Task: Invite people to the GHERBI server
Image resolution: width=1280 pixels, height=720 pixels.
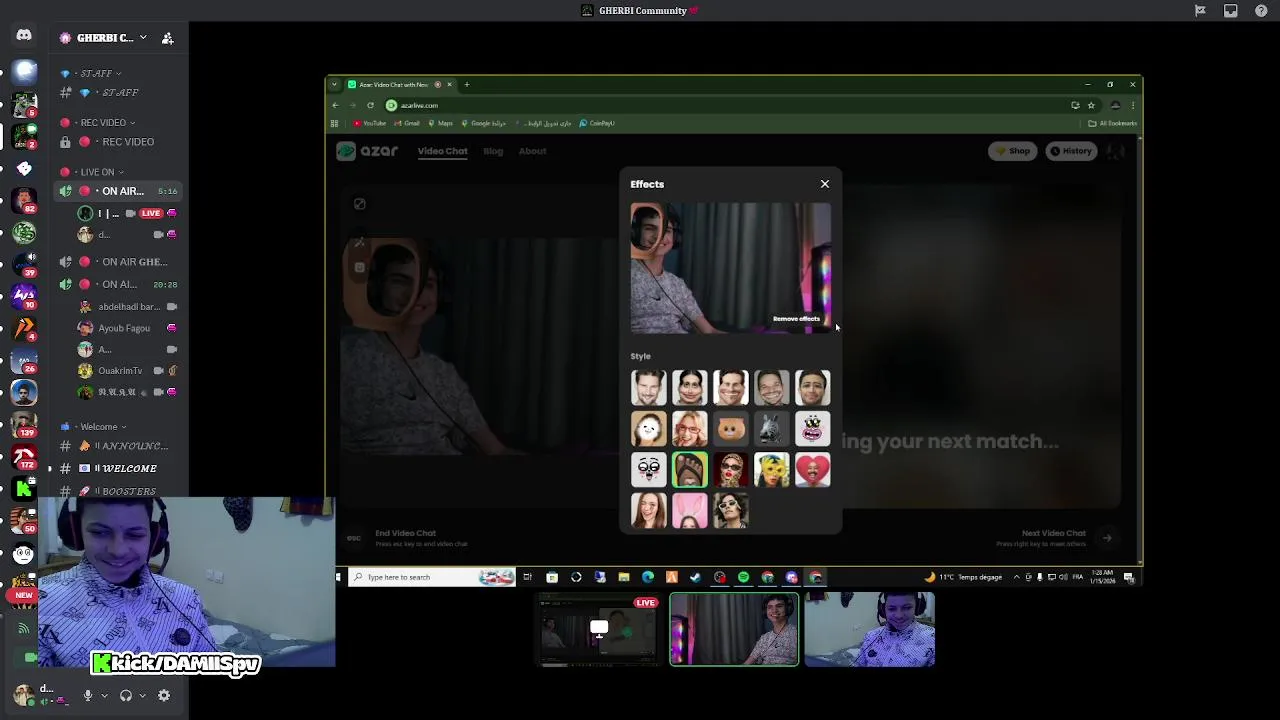Action: (x=168, y=38)
